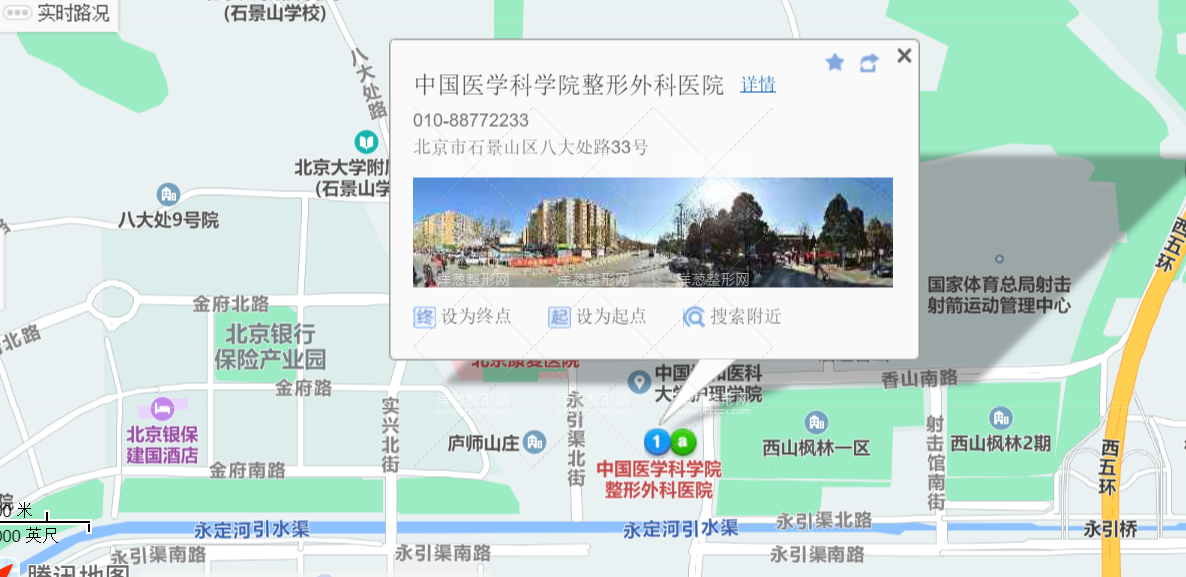Click the 金府北路 road label

click(231, 304)
